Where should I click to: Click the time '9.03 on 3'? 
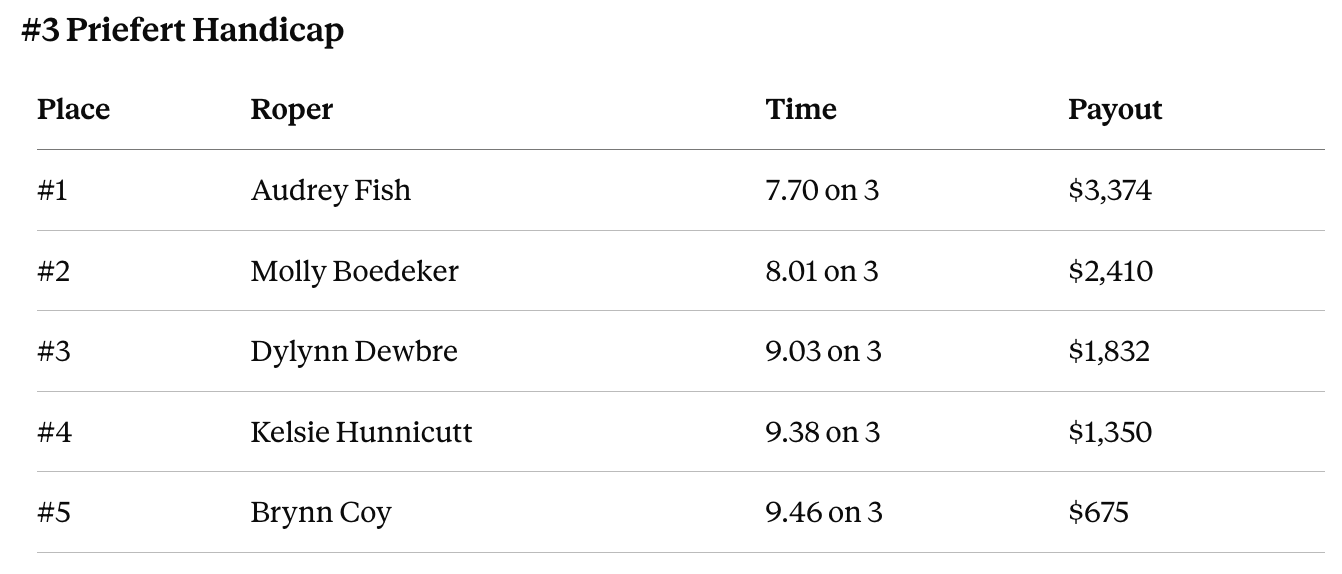pyautogui.click(x=824, y=352)
